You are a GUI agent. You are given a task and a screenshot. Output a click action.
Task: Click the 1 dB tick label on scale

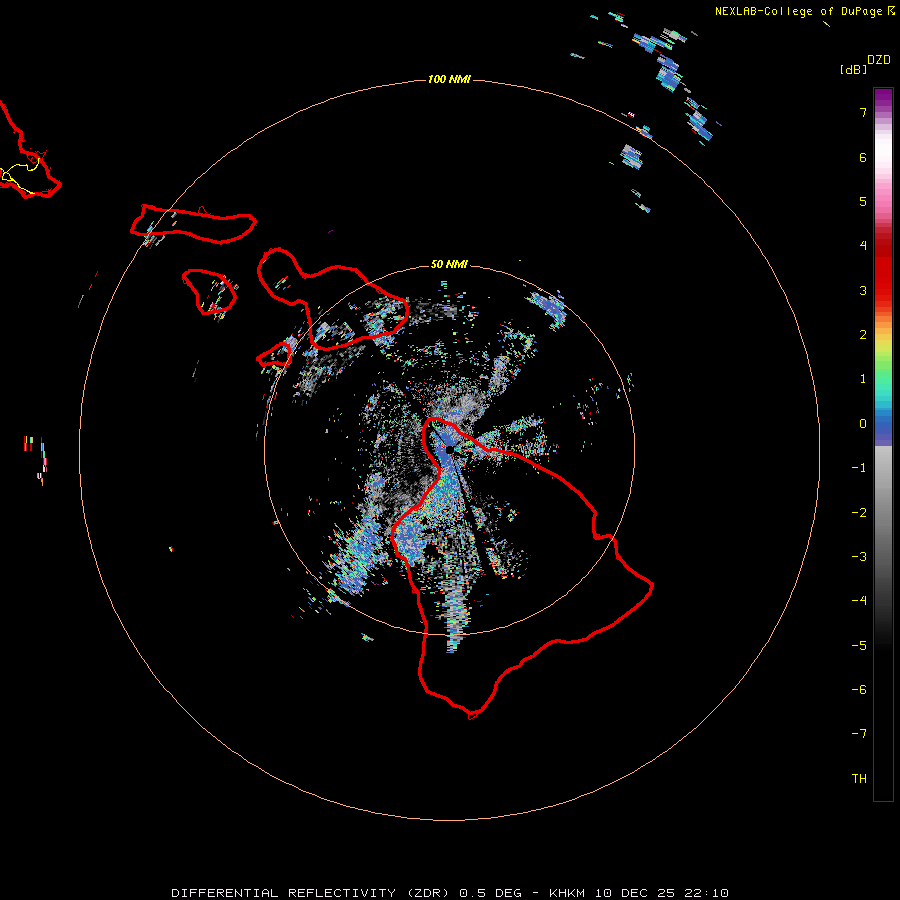click(x=863, y=379)
